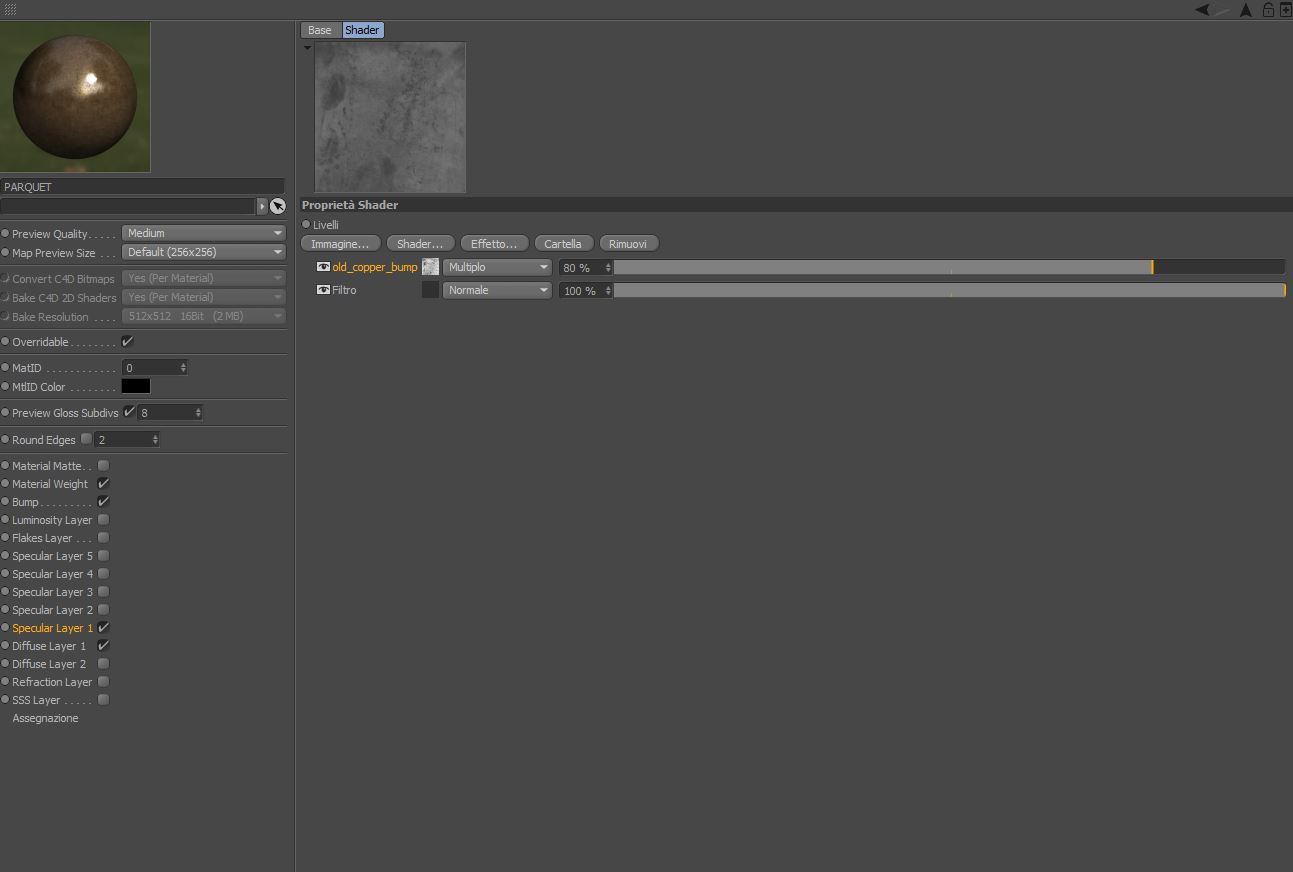Click the PARQUET material name field
Screen dimensions: 1293x872
[143, 187]
